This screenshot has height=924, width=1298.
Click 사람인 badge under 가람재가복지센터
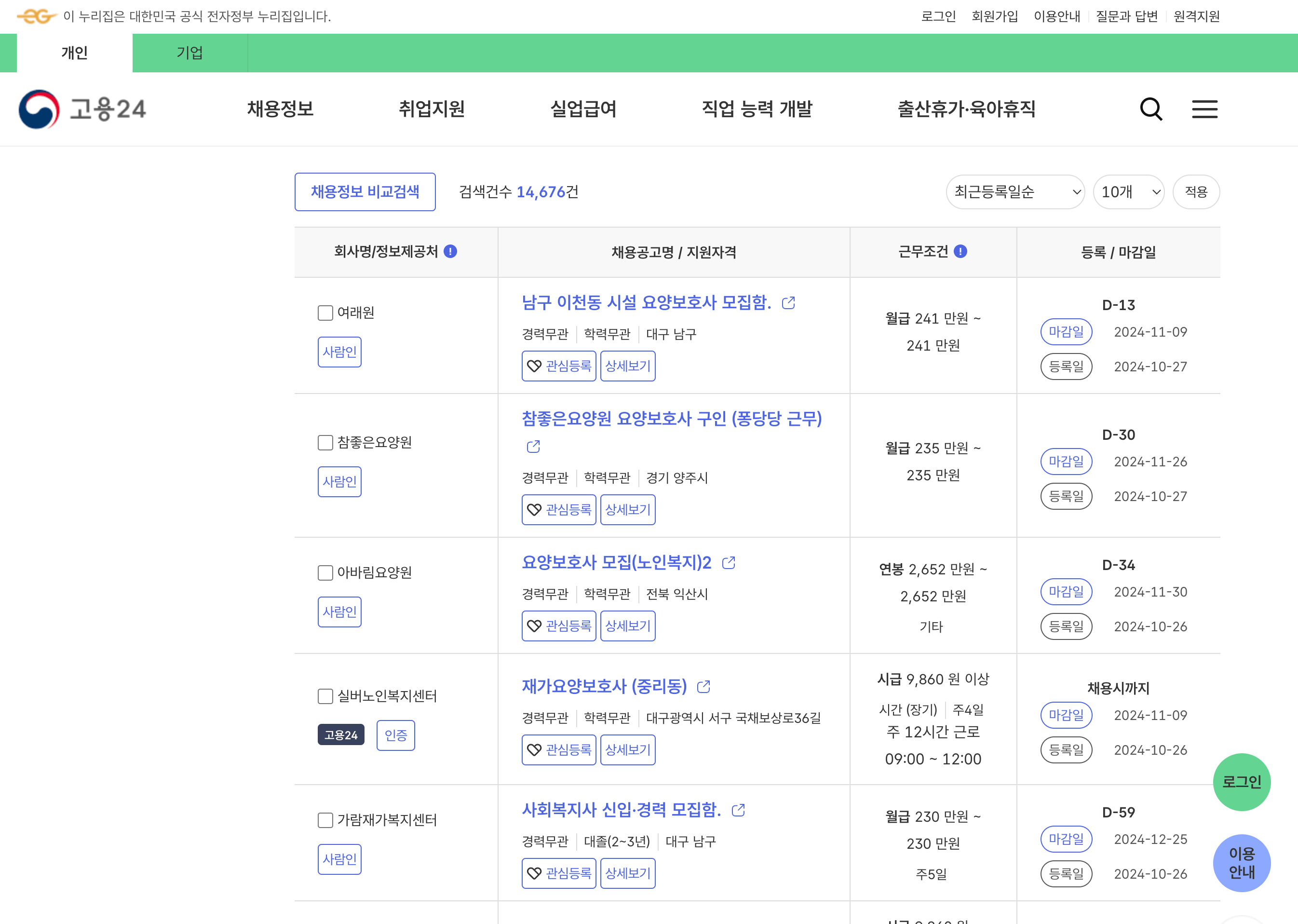[339, 860]
